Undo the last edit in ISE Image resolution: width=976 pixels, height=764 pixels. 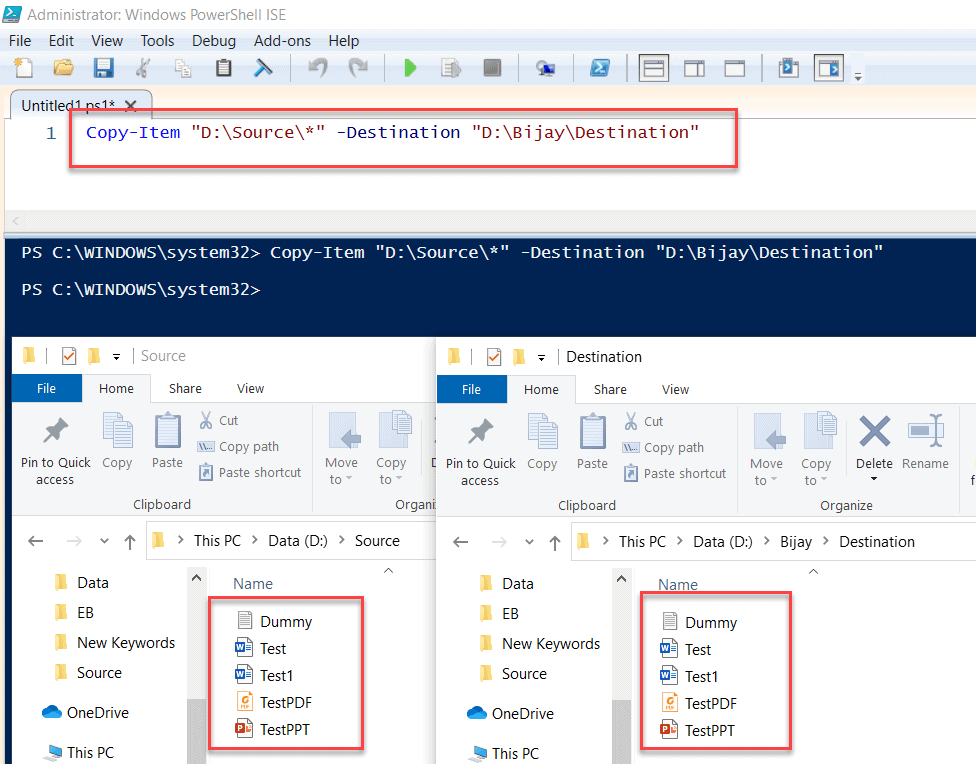click(319, 67)
